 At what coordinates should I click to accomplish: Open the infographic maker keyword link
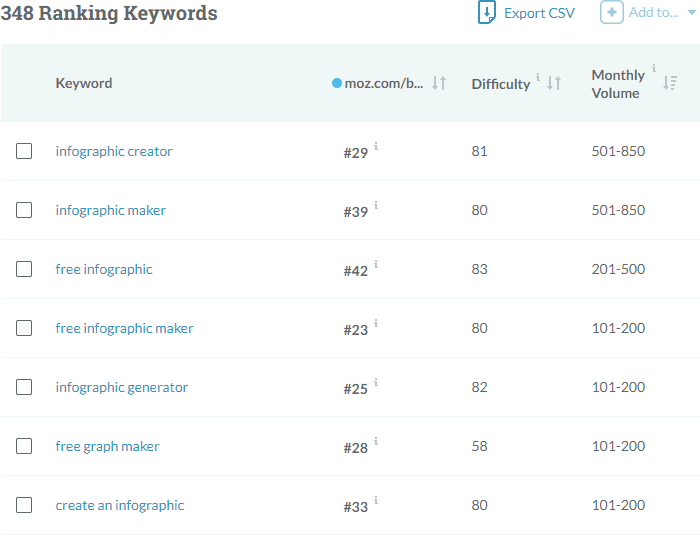[x=111, y=210]
